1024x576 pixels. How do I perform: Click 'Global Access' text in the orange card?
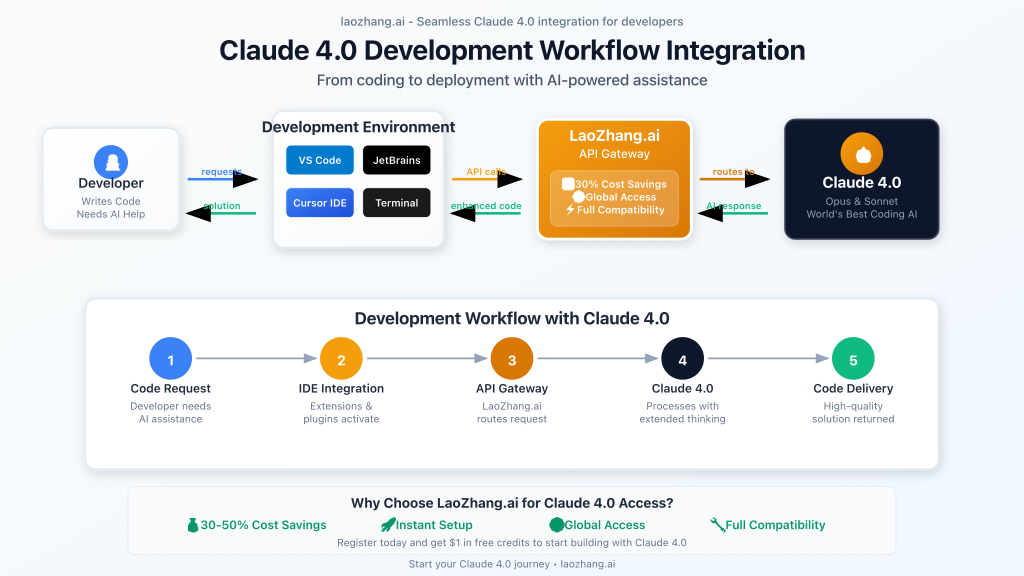pyautogui.click(x=620, y=197)
